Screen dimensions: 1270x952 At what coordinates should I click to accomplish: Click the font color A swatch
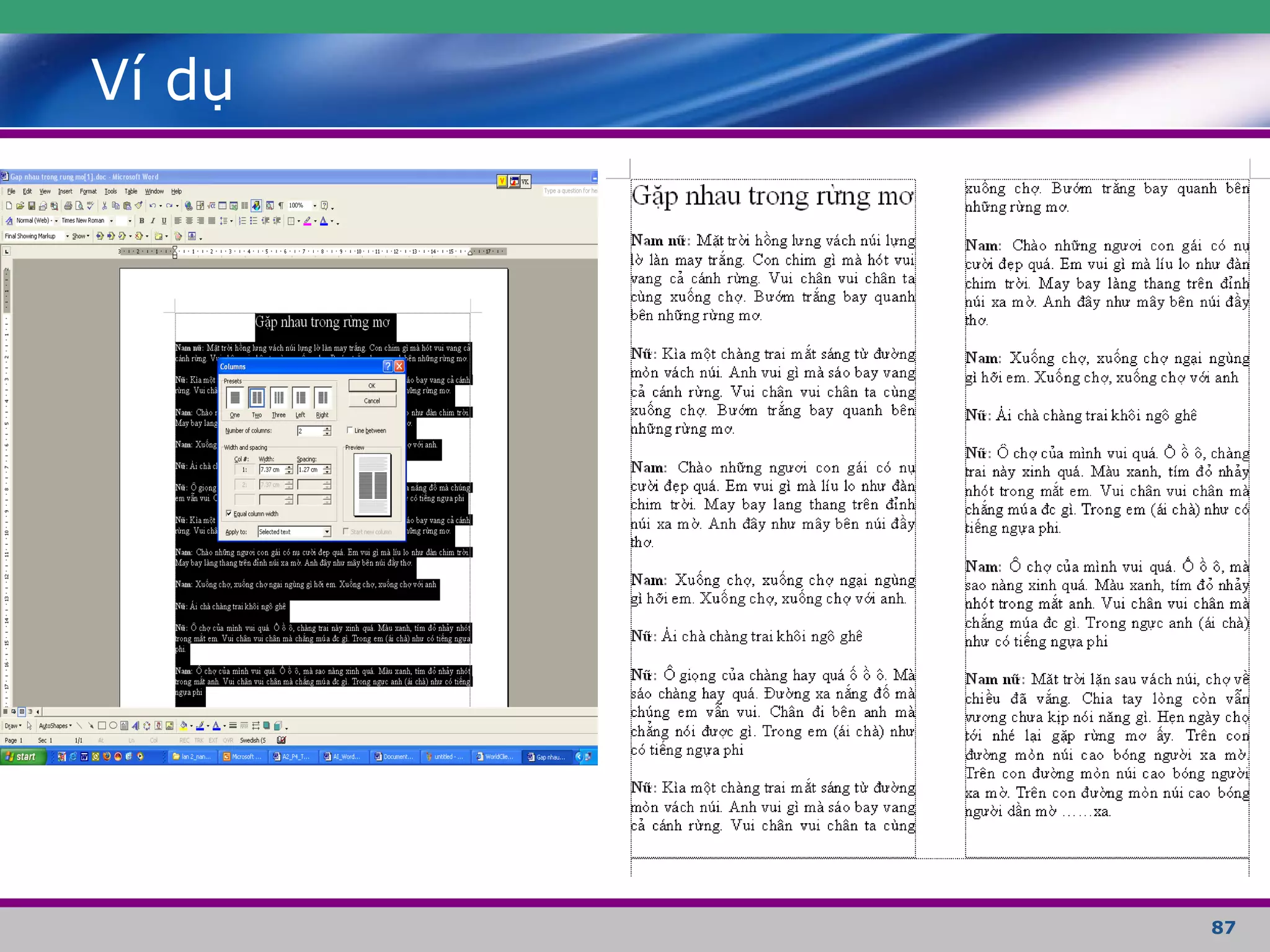[323, 221]
